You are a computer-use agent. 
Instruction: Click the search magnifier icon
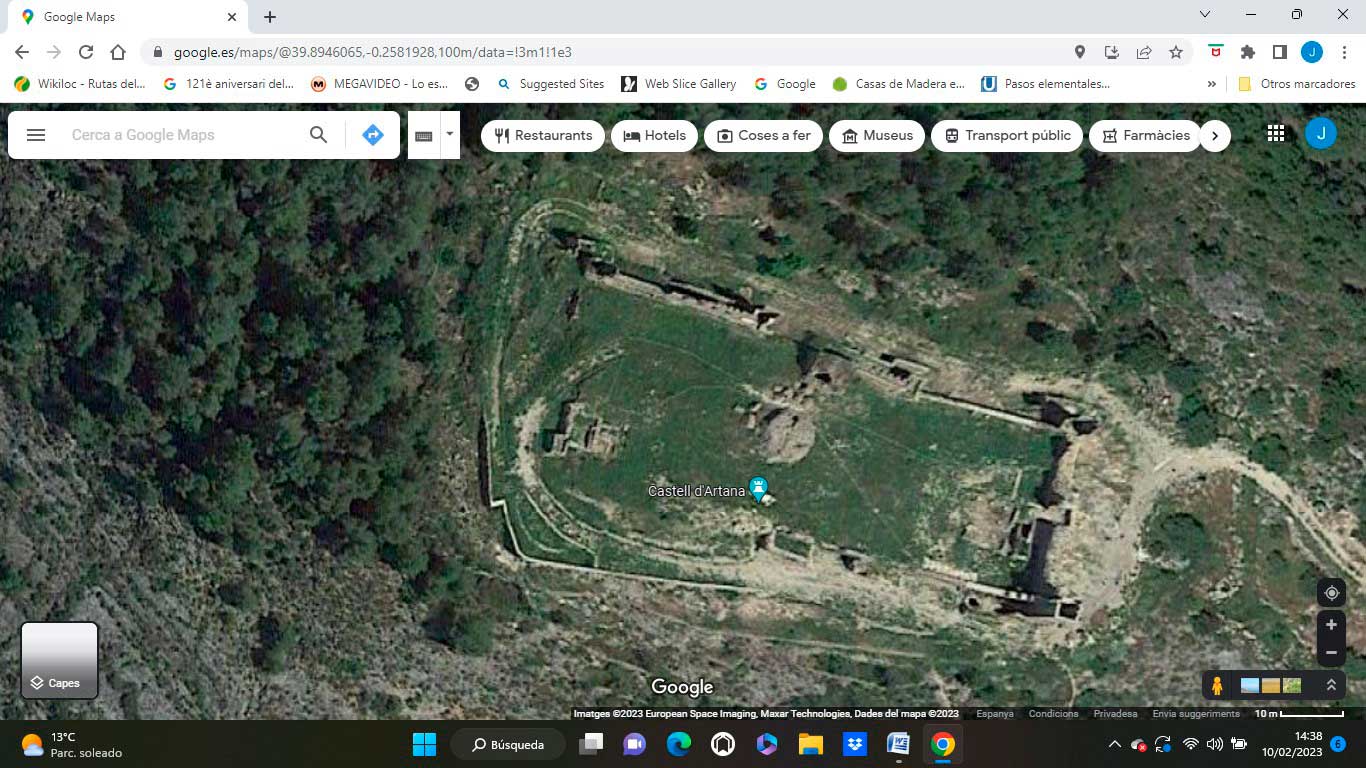[x=318, y=135]
